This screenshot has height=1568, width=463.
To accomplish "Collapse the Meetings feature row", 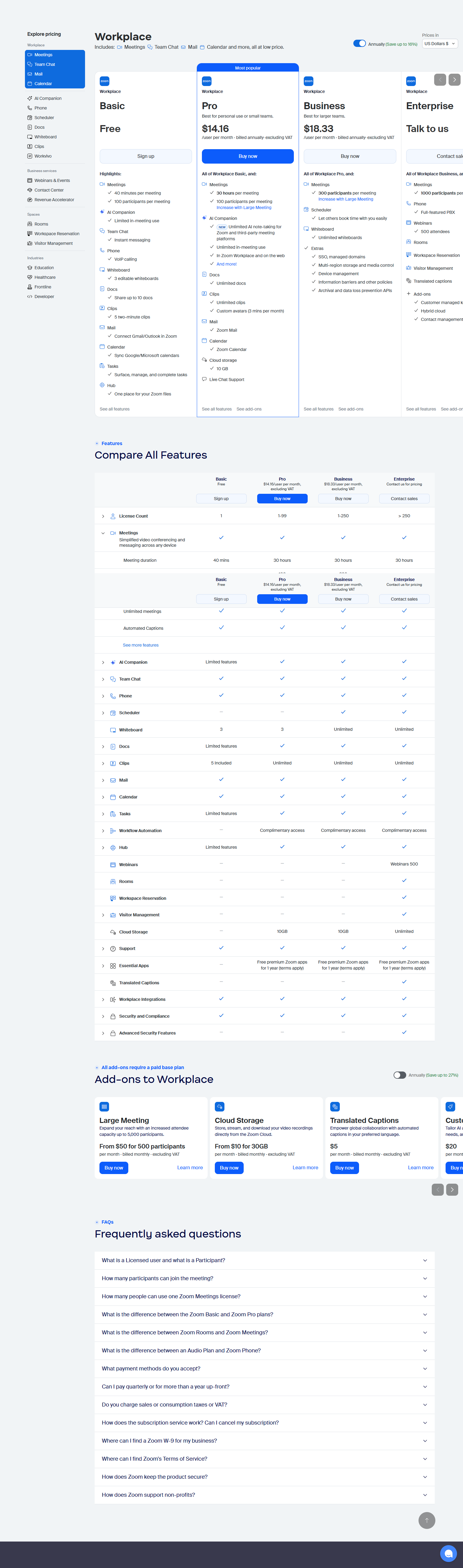I will point(103,533).
